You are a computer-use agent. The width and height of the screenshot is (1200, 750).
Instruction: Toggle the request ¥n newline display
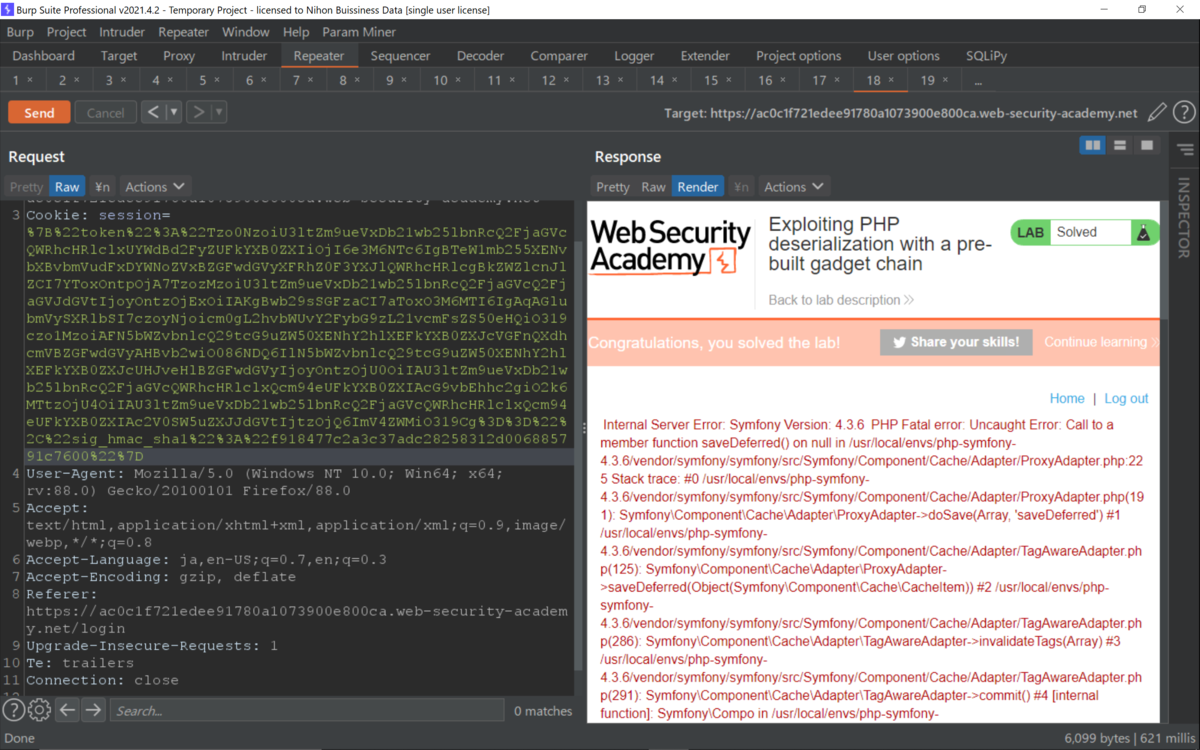(x=102, y=187)
